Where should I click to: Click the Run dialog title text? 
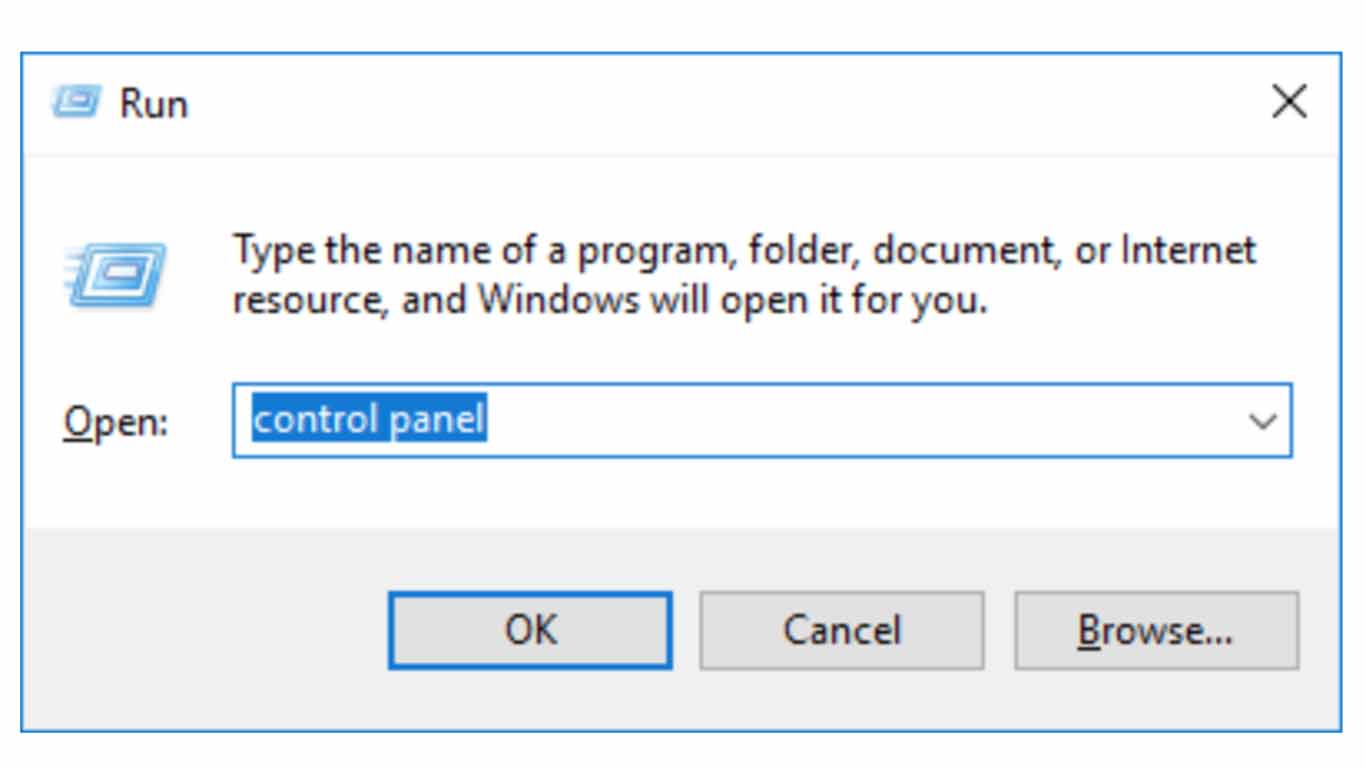click(155, 101)
